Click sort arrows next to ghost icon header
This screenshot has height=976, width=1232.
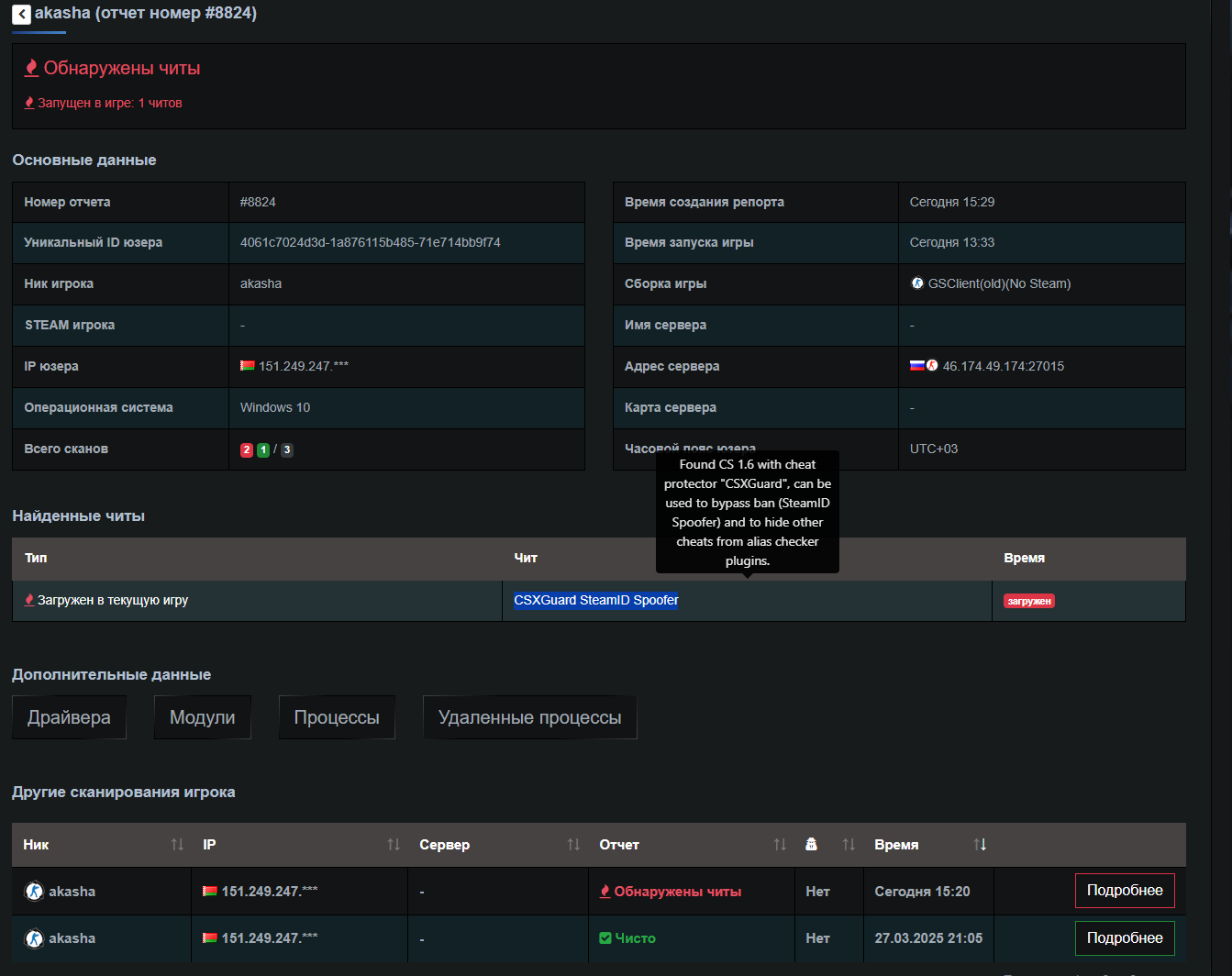849,844
